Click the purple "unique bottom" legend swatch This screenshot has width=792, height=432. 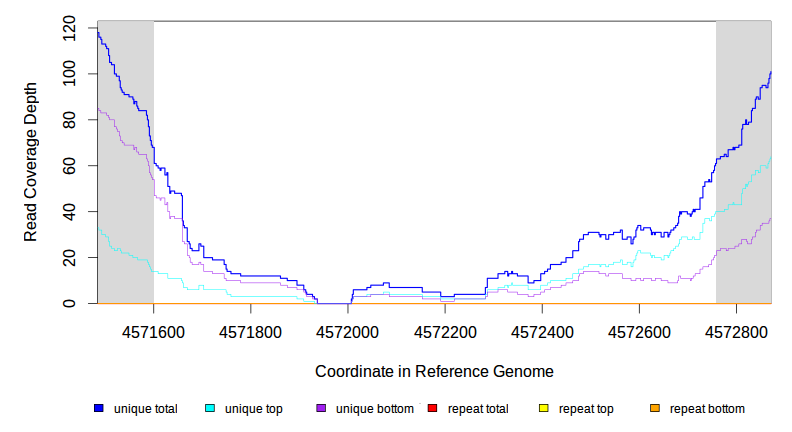pos(321,409)
